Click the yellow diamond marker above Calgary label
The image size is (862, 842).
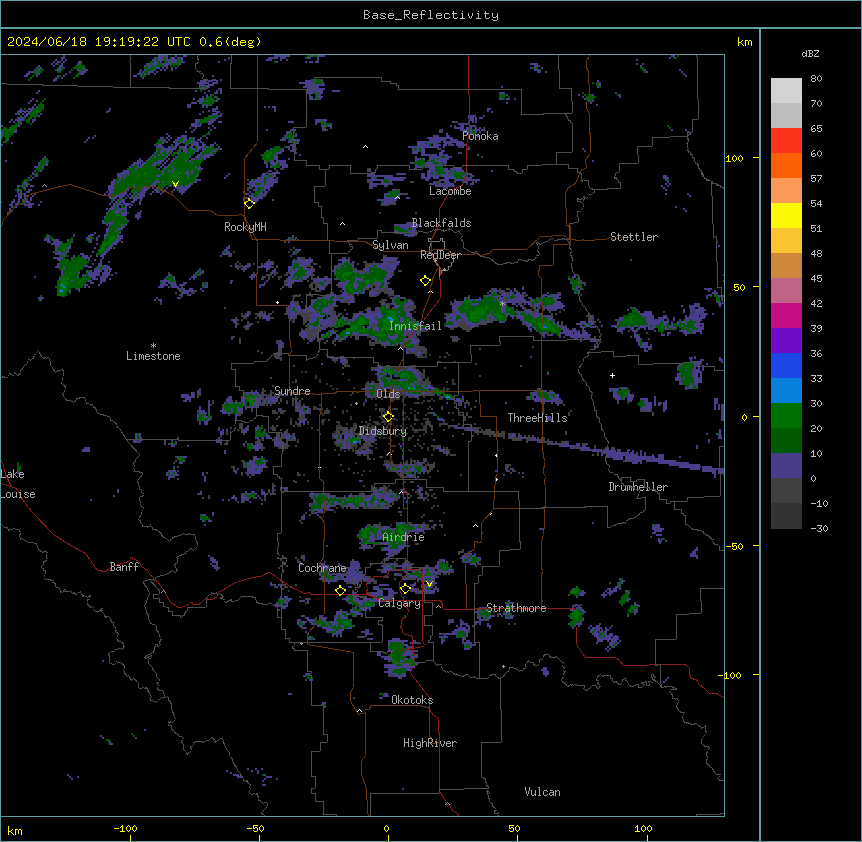[x=405, y=589]
